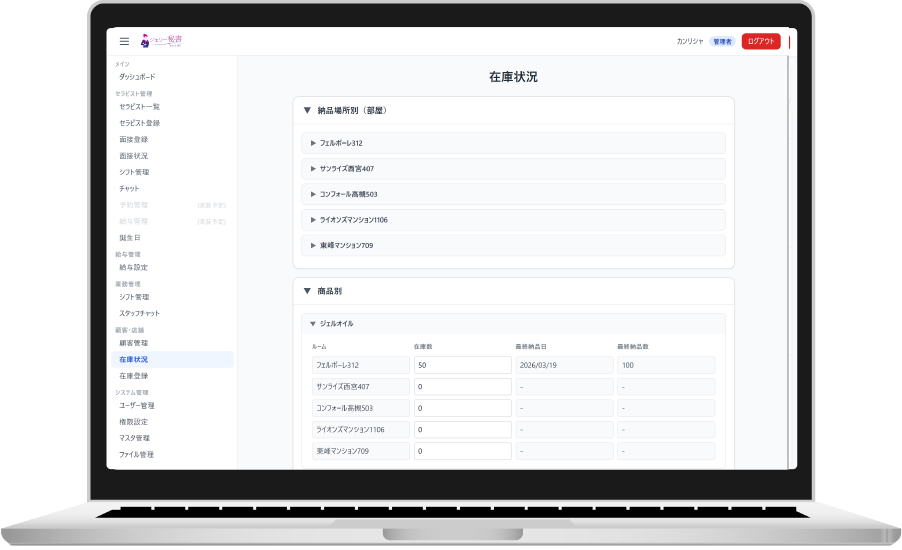The image size is (902, 550).
Task: Click the 管理者 role badge
Action: tap(722, 41)
